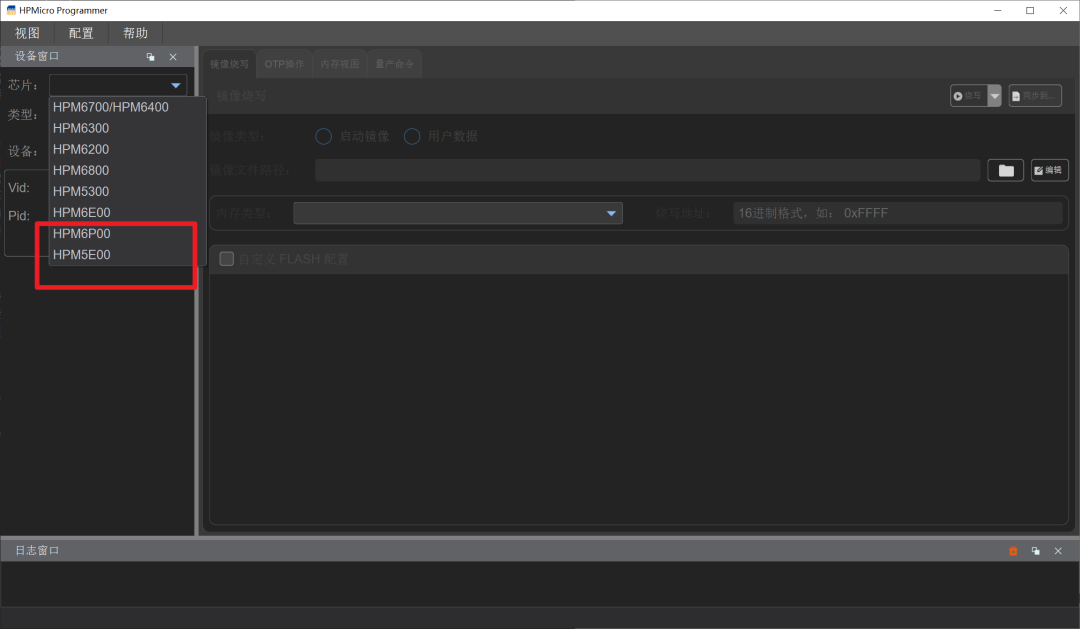The height and width of the screenshot is (629, 1080).
Task: Open the 视图 menu
Action: [28, 33]
